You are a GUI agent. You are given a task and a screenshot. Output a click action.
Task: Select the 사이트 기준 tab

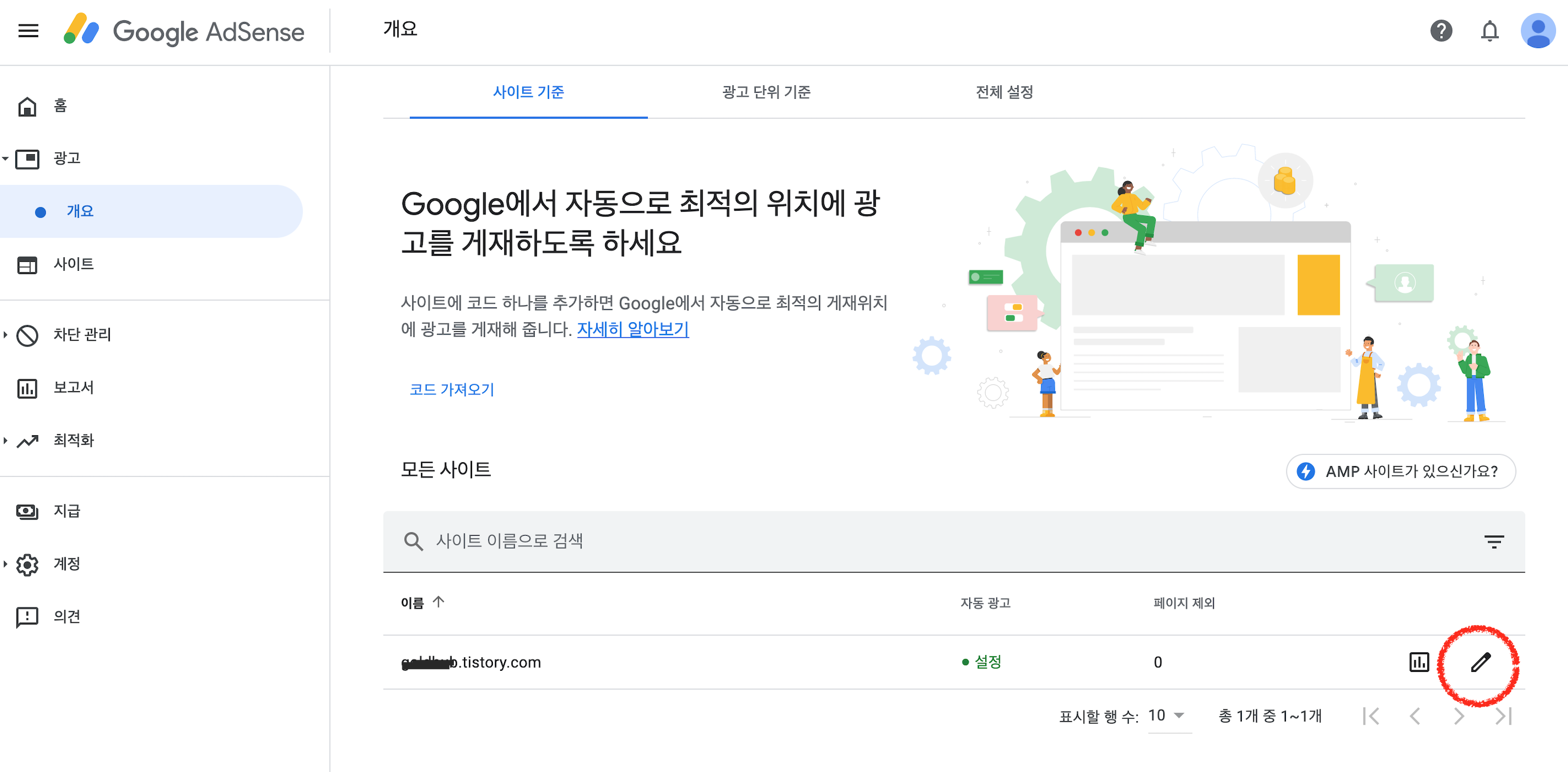tap(529, 93)
